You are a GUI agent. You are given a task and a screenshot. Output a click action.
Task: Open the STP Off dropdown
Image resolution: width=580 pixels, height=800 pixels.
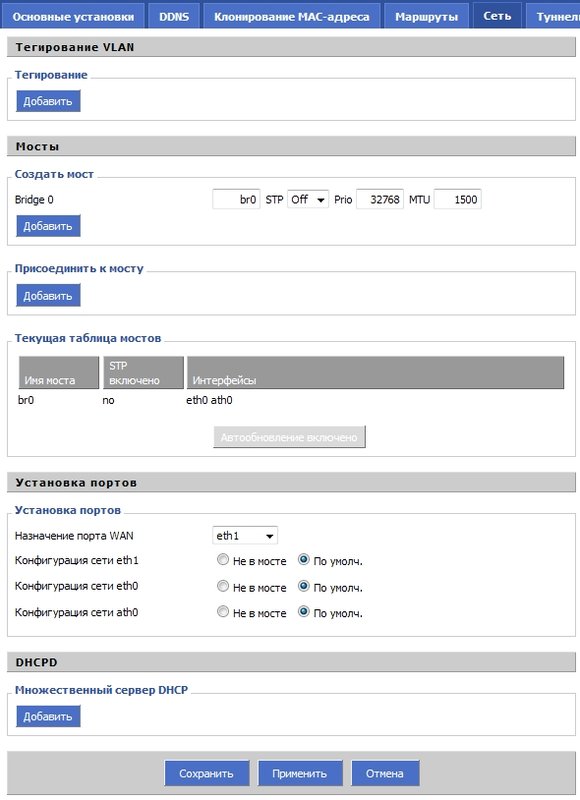click(308, 199)
